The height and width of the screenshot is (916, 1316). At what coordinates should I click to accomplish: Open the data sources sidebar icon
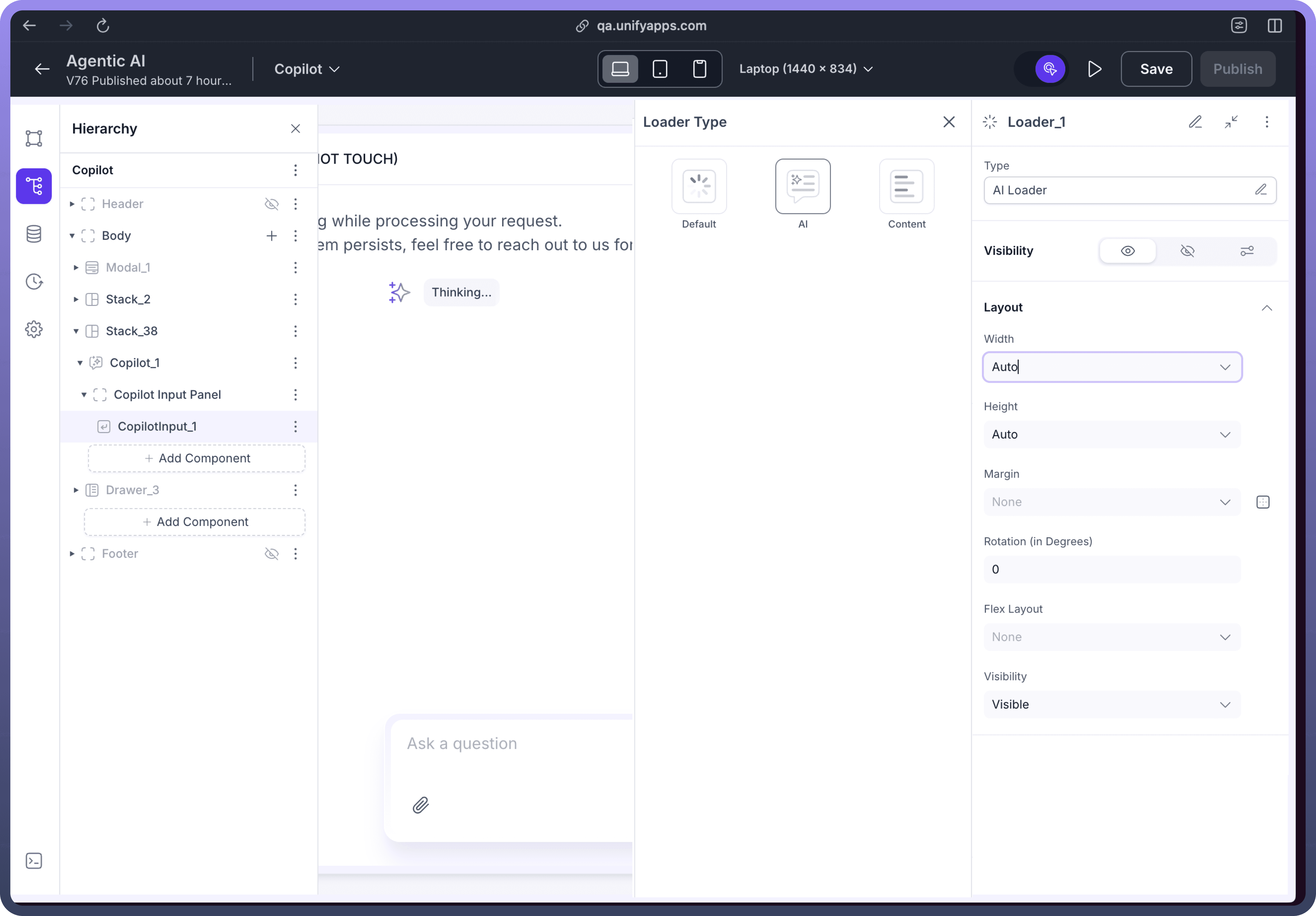(34, 234)
